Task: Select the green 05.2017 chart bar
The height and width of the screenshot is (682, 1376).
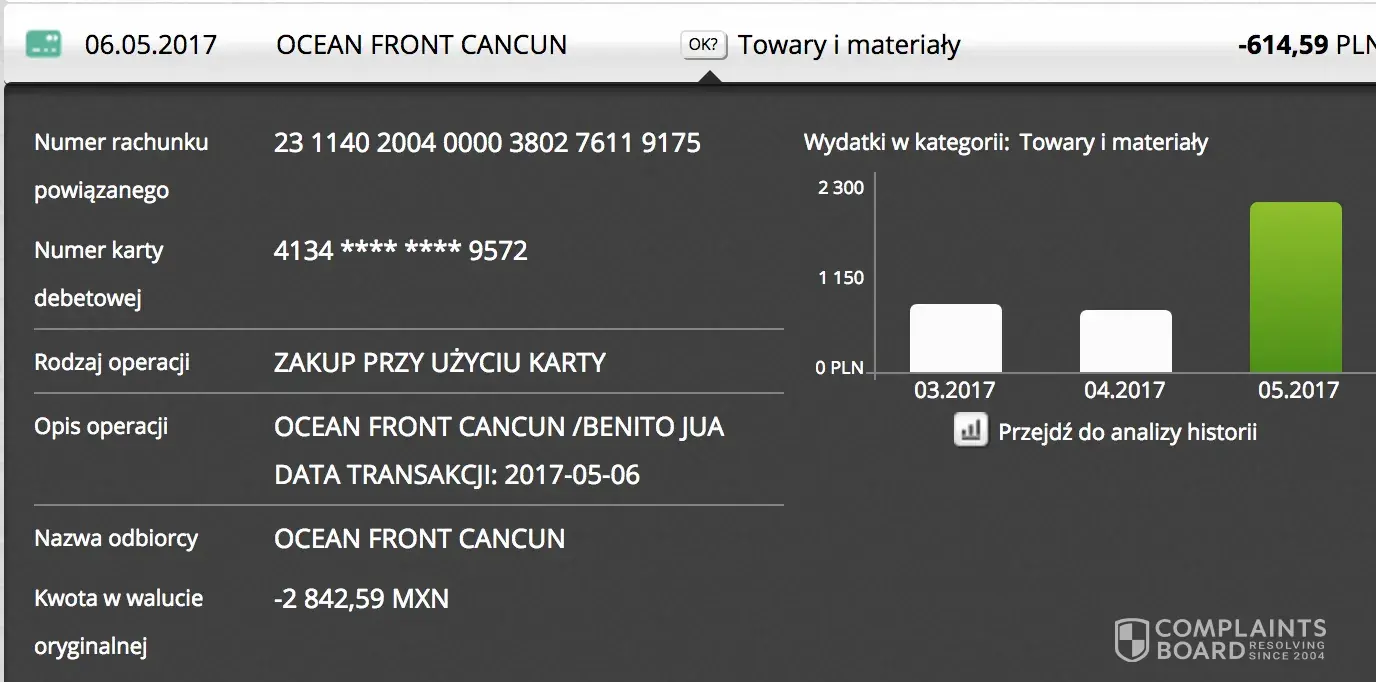Action: pyautogui.click(x=1295, y=288)
